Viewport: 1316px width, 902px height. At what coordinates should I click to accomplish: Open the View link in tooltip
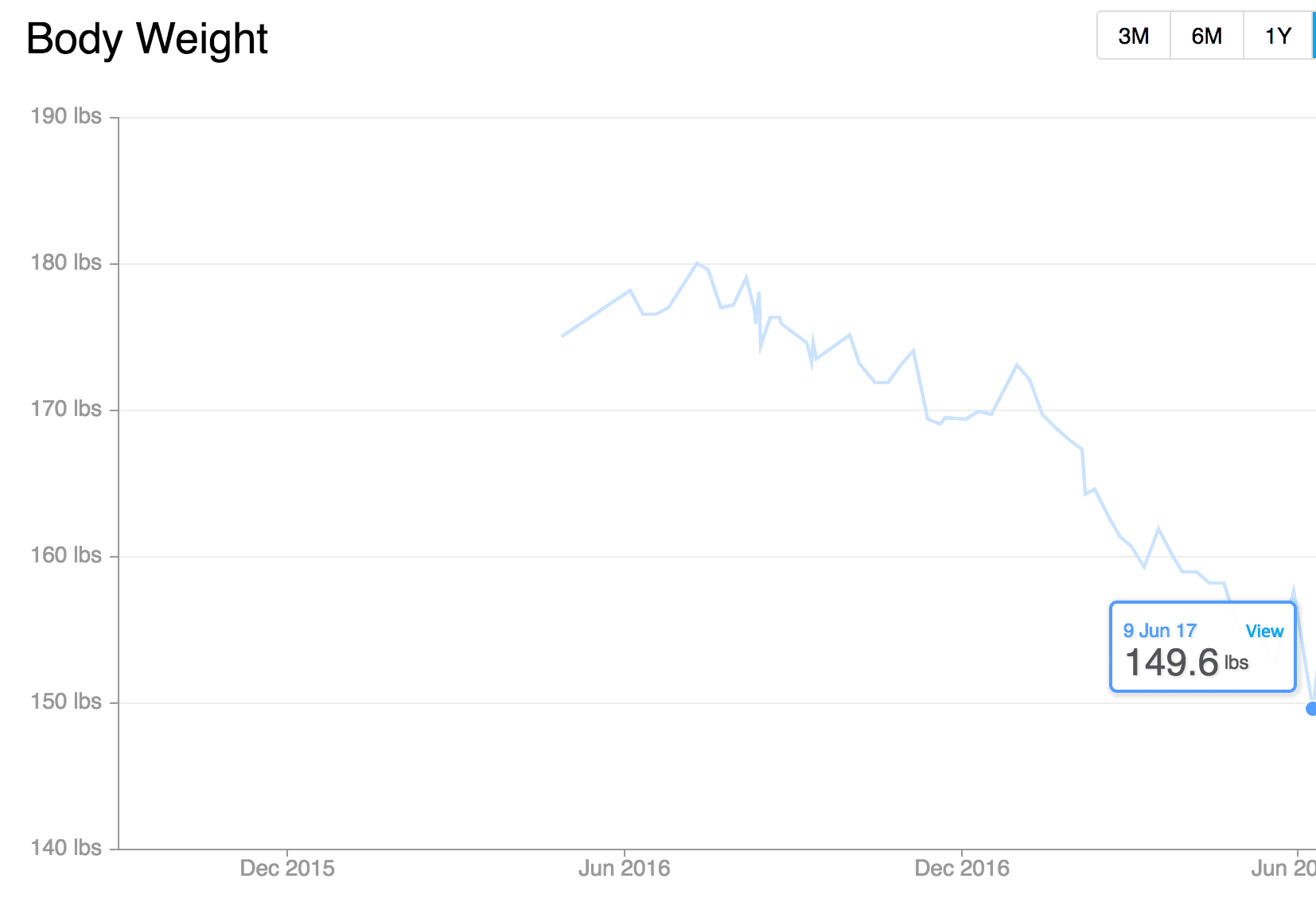click(1264, 631)
